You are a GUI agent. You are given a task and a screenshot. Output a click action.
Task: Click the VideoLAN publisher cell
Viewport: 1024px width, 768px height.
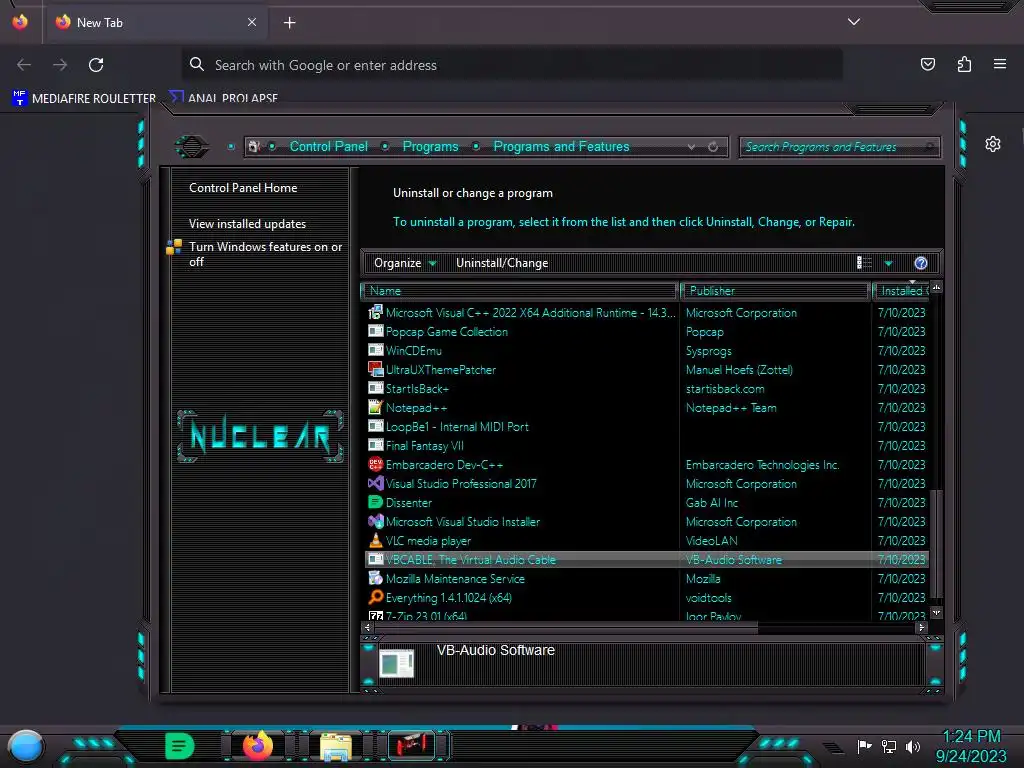point(712,541)
